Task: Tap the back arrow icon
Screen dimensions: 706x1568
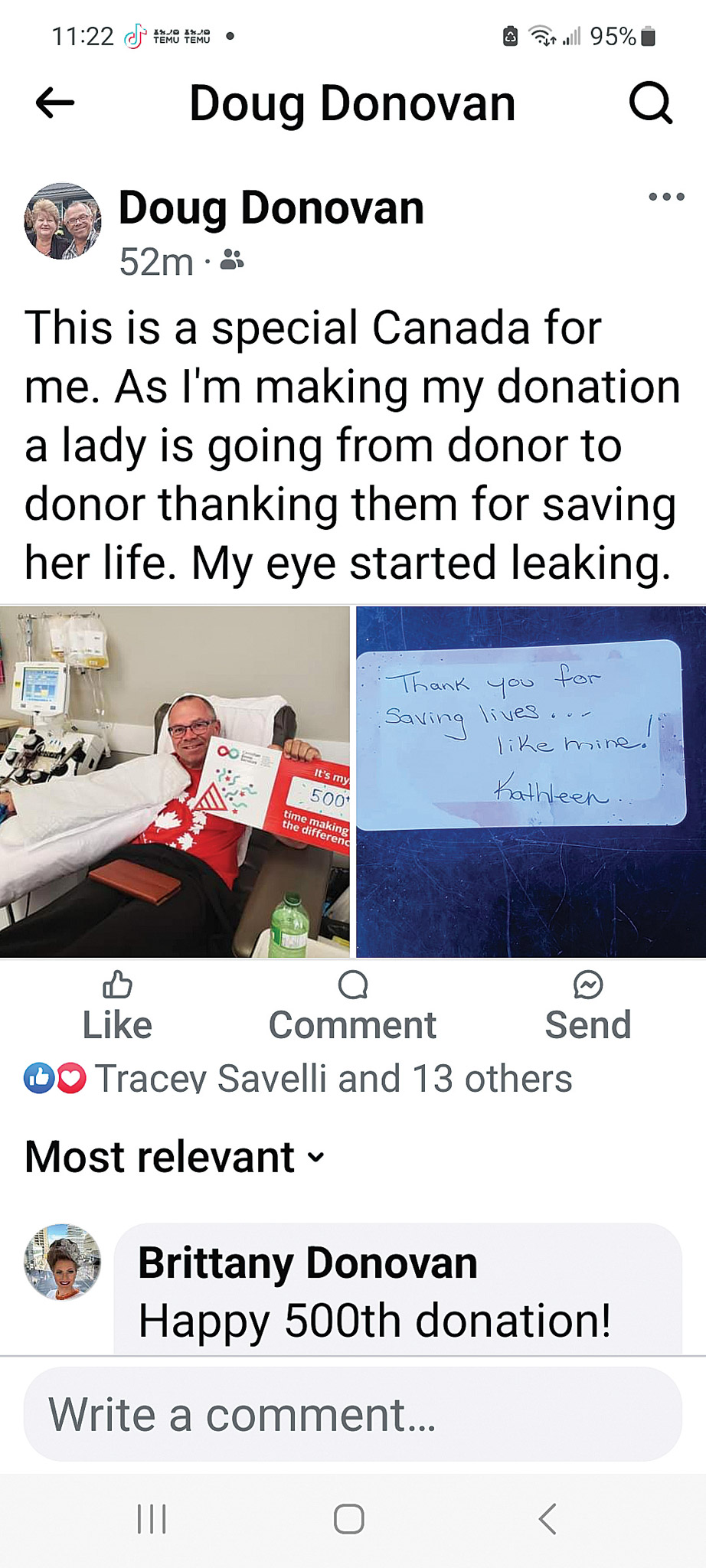Action: pyautogui.click(x=55, y=103)
